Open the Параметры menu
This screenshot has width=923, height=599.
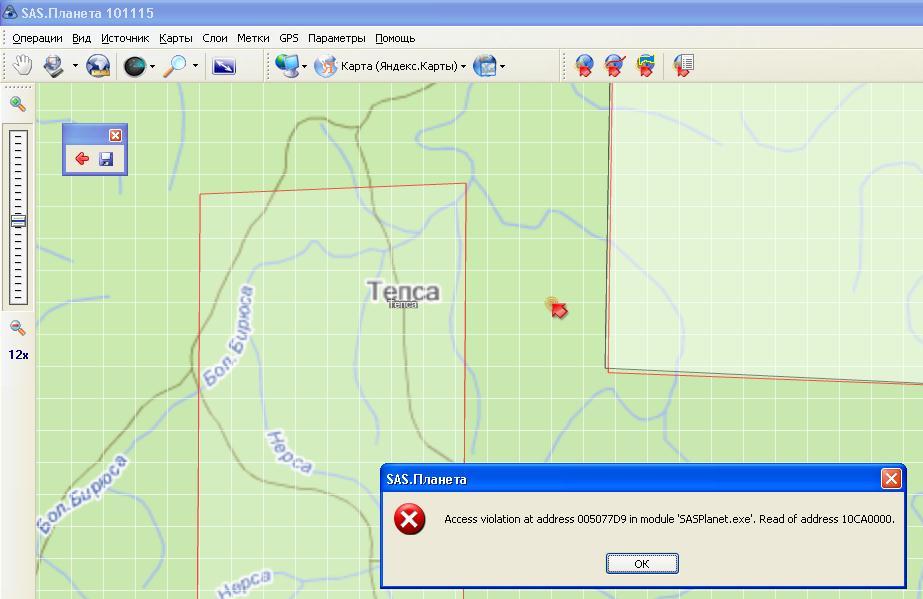(337, 38)
